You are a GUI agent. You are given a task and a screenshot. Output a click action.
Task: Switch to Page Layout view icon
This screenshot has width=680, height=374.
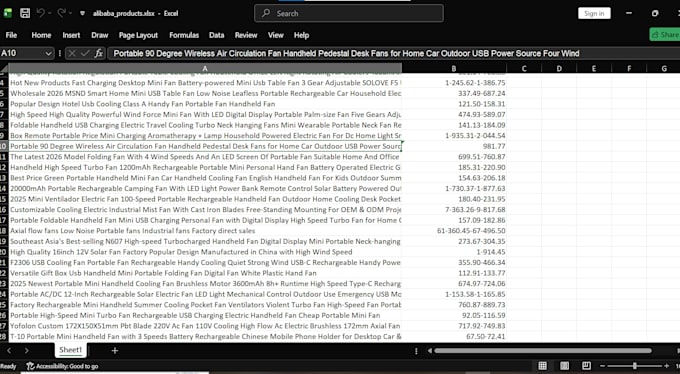564,366
